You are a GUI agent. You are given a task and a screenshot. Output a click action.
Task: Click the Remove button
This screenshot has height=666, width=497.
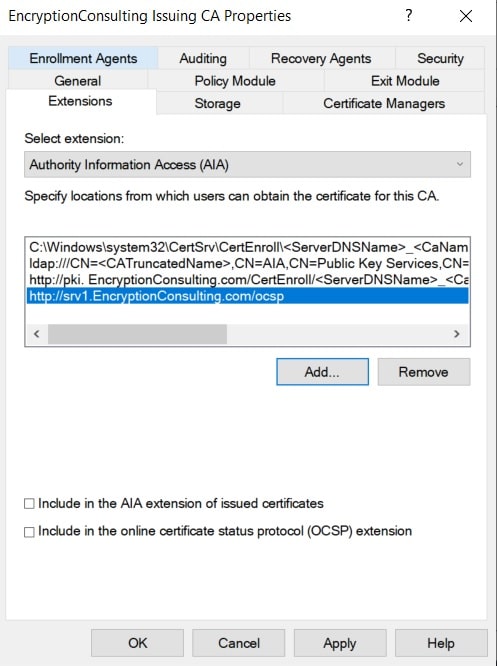pos(424,372)
